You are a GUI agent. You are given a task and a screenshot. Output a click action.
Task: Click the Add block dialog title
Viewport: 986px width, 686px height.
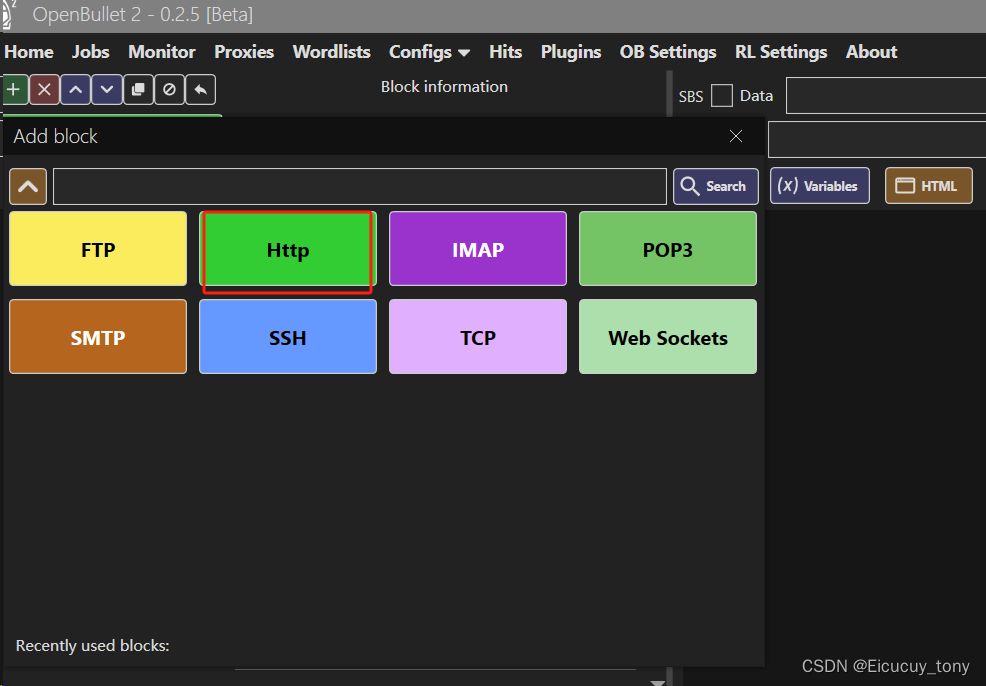tap(55, 136)
